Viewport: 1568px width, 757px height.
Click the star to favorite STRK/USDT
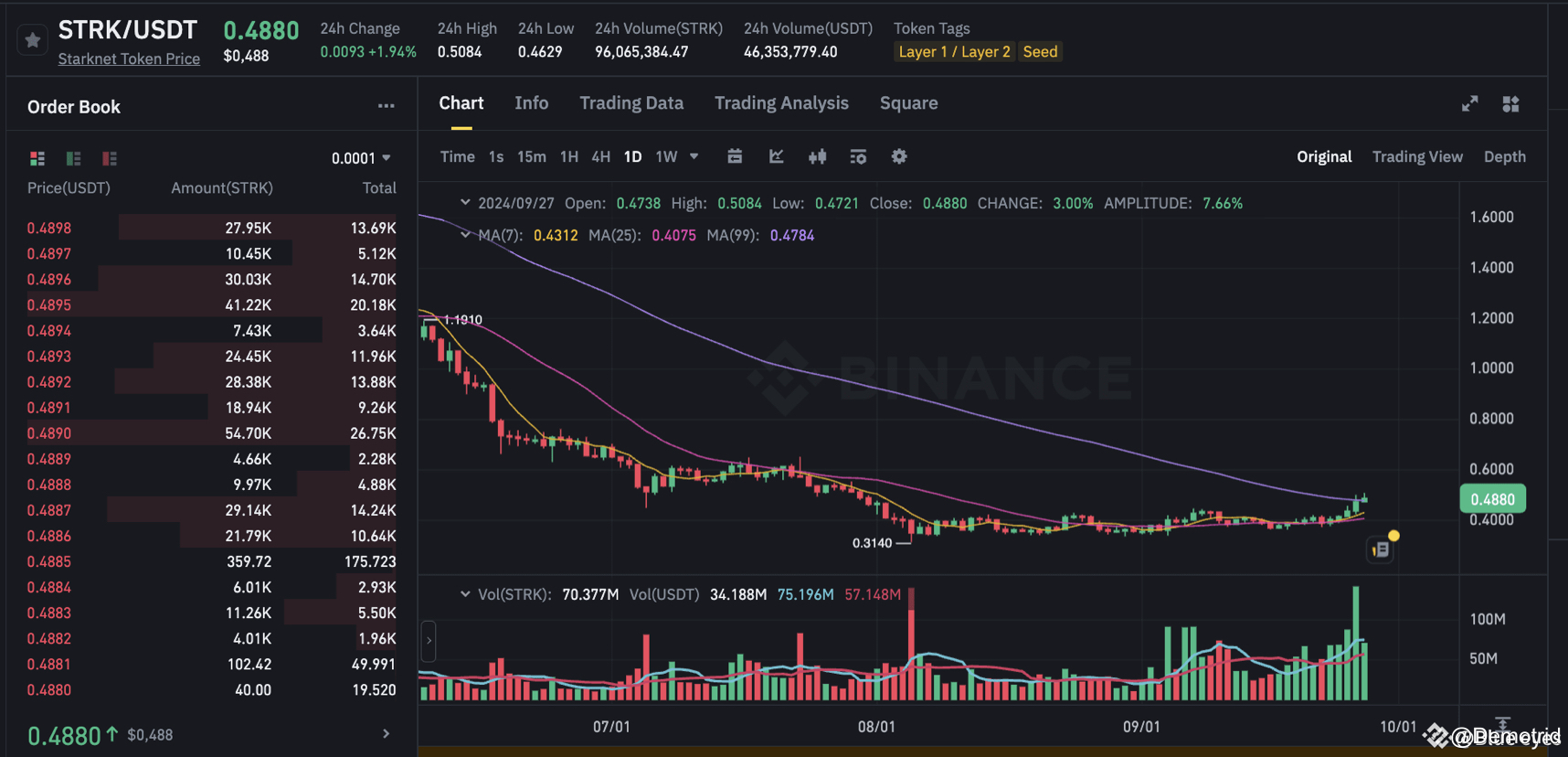(32, 39)
